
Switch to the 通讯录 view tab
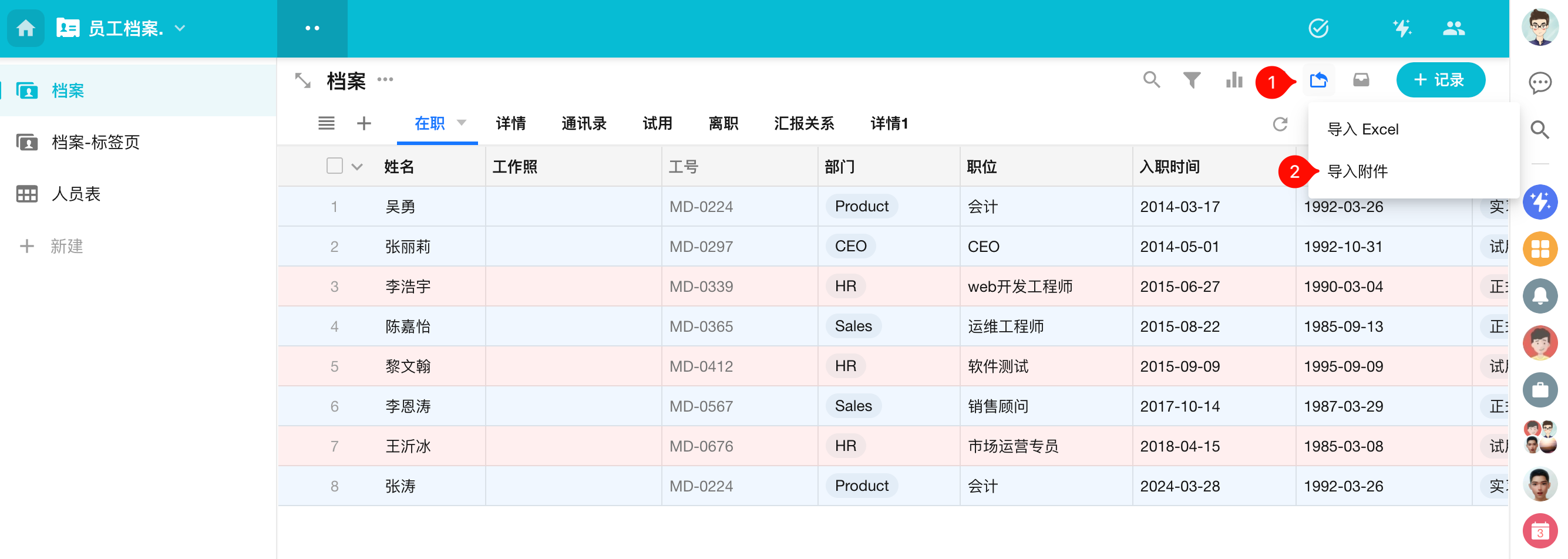click(x=583, y=124)
